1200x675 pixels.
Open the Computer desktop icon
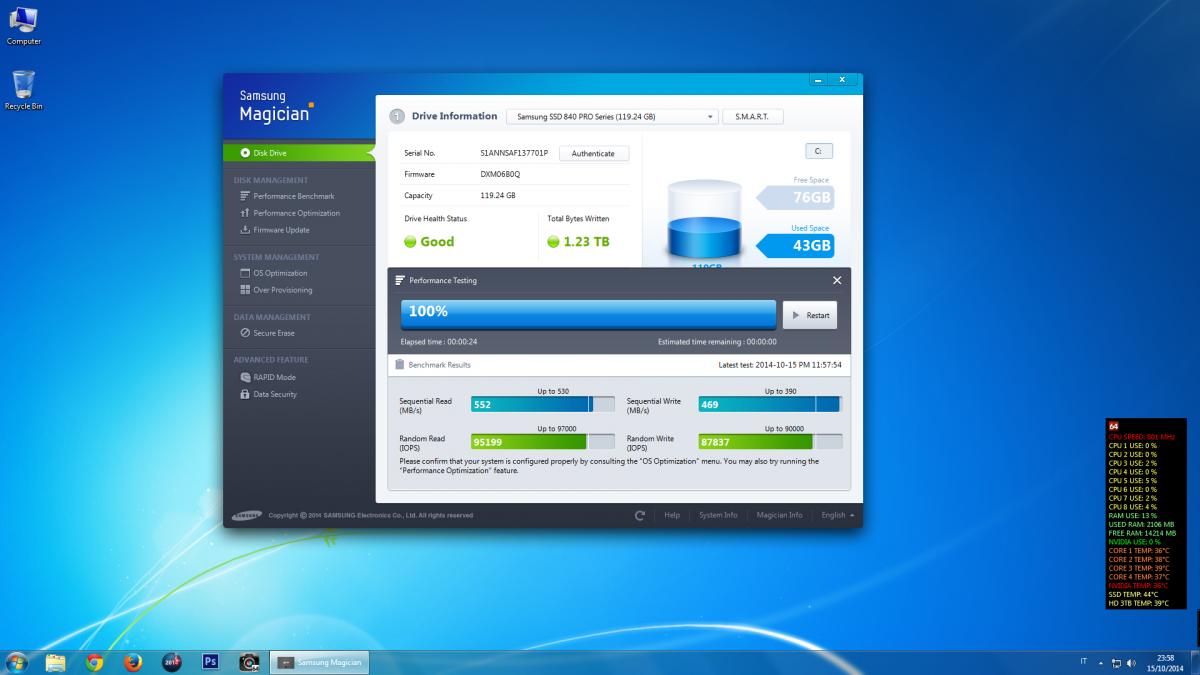[23, 25]
